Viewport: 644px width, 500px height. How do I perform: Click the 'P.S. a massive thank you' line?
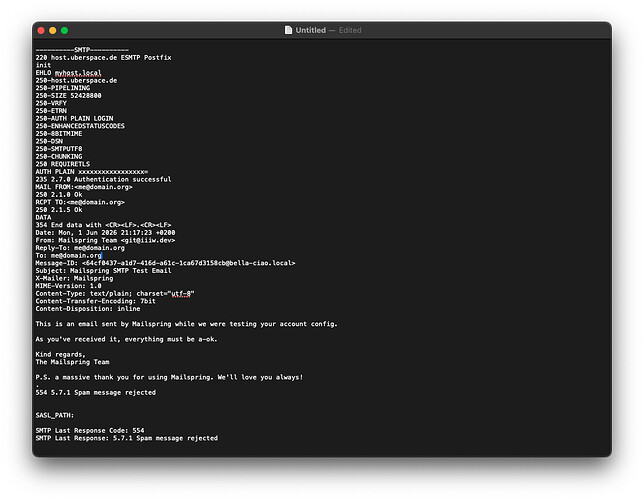tap(169, 377)
